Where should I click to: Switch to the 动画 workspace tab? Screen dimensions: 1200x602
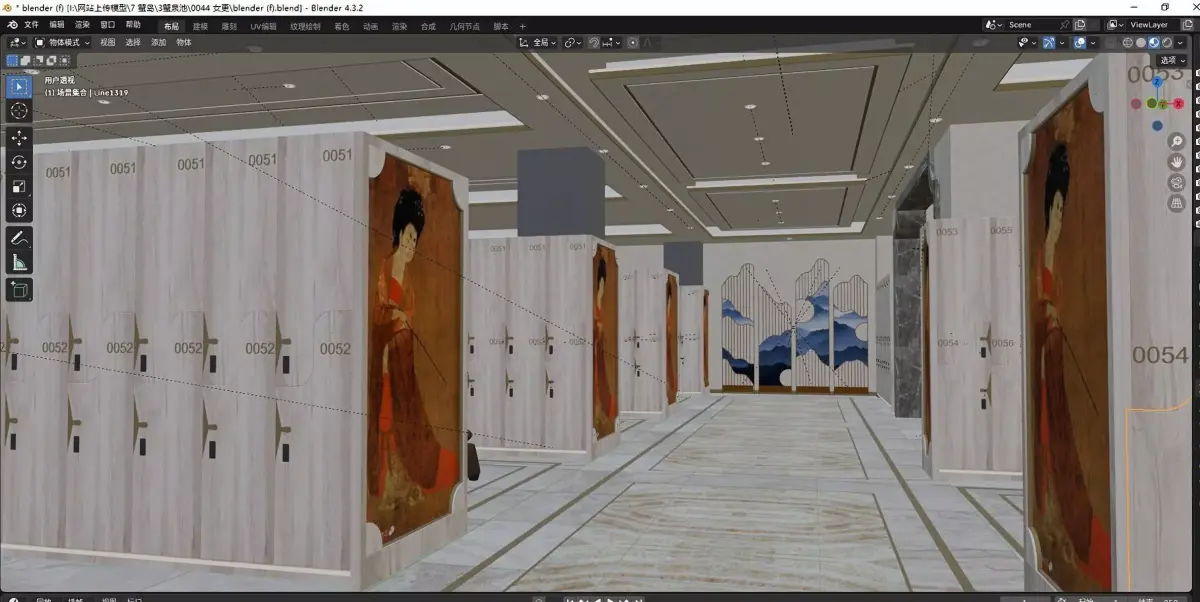tap(371, 26)
